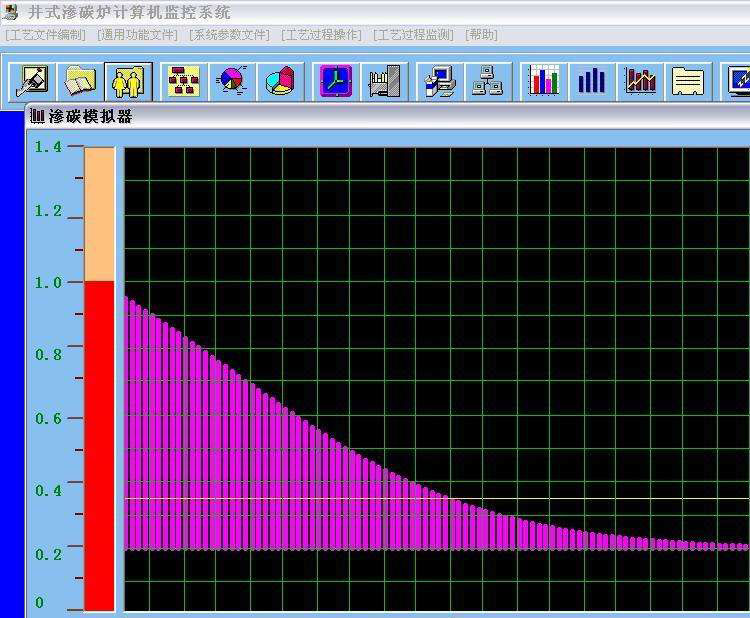
Task: Open the pie chart toolbar icon
Action: point(232,81)
